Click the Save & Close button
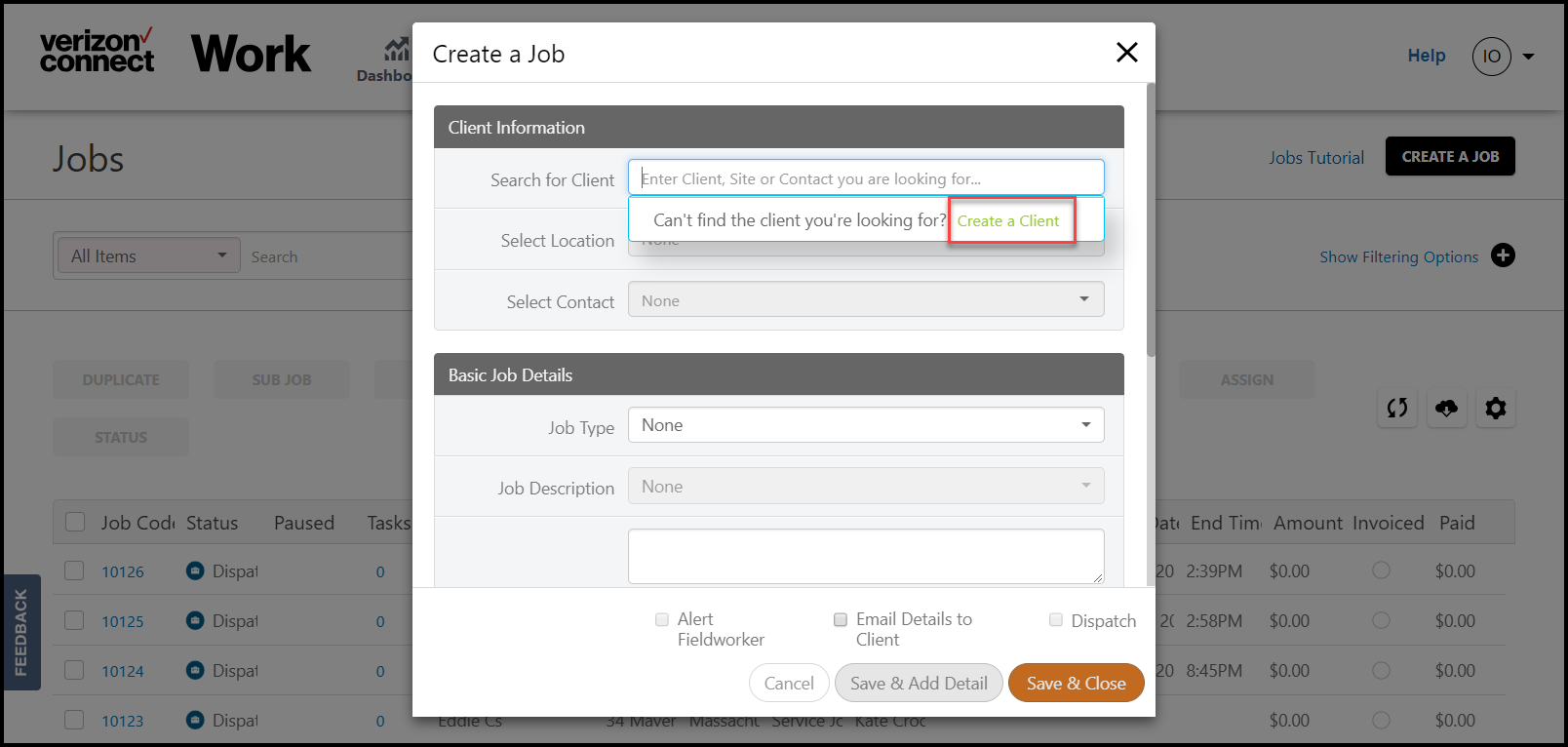The width and height of the screenshot is (1568, 747). click(x=1076, y=683)
